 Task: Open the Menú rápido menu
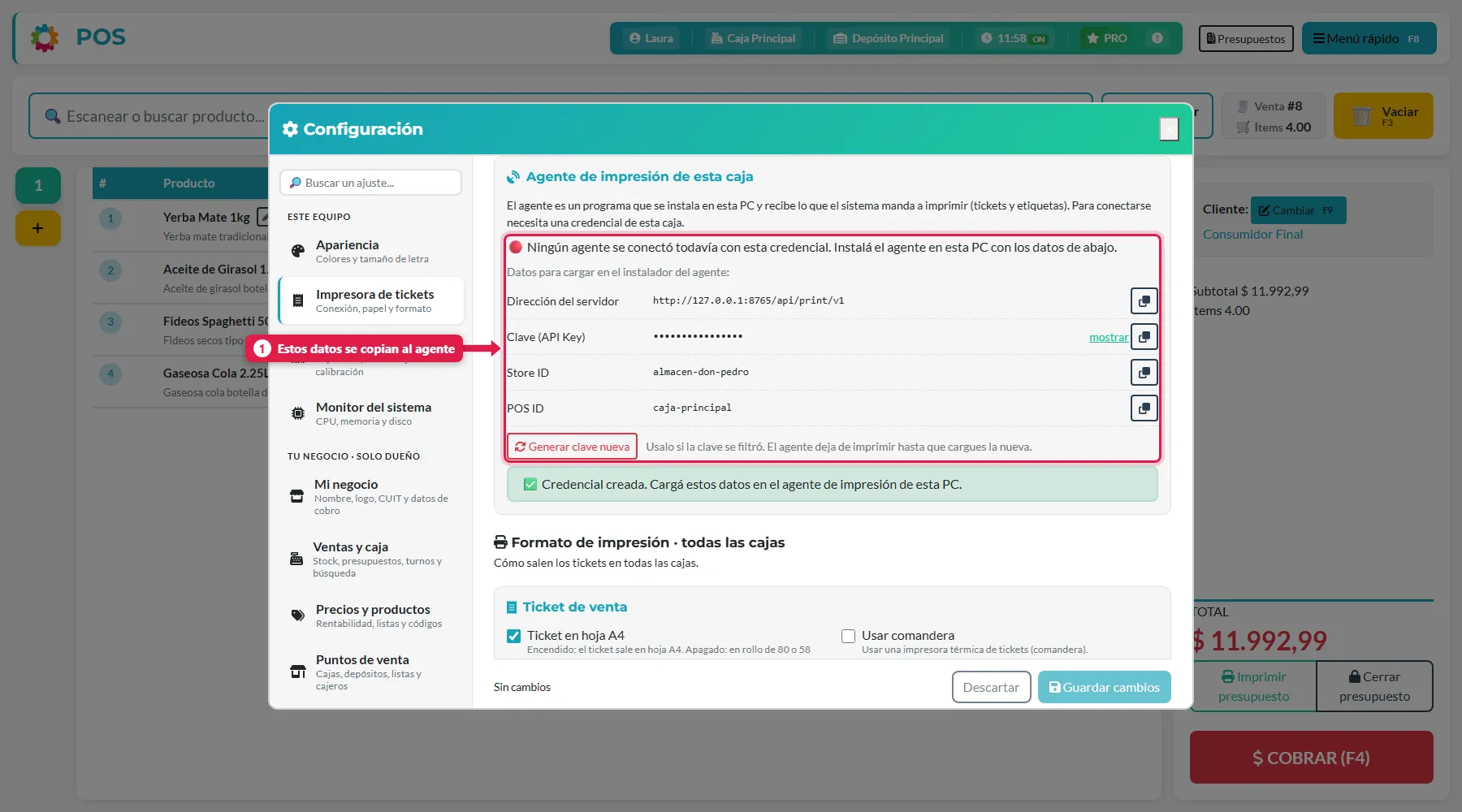coord(1369,38)
